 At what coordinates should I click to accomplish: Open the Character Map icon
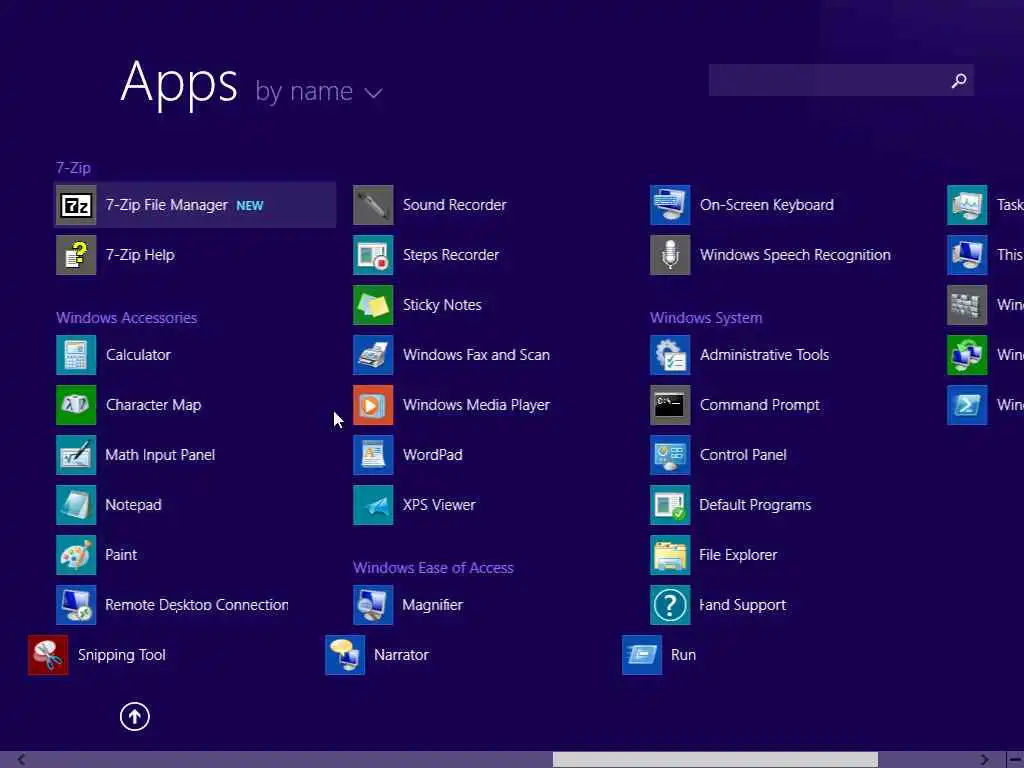coord(76,405)
